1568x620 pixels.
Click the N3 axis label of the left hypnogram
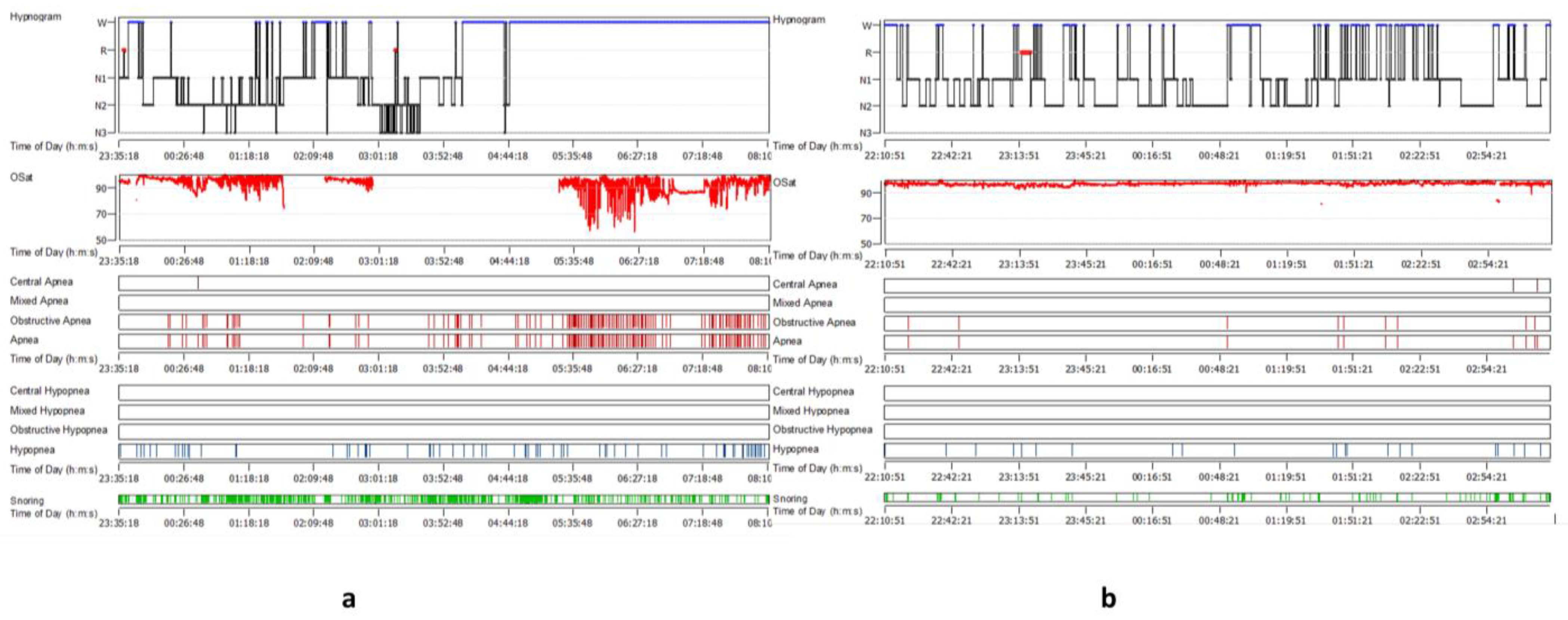click(101, 132)
